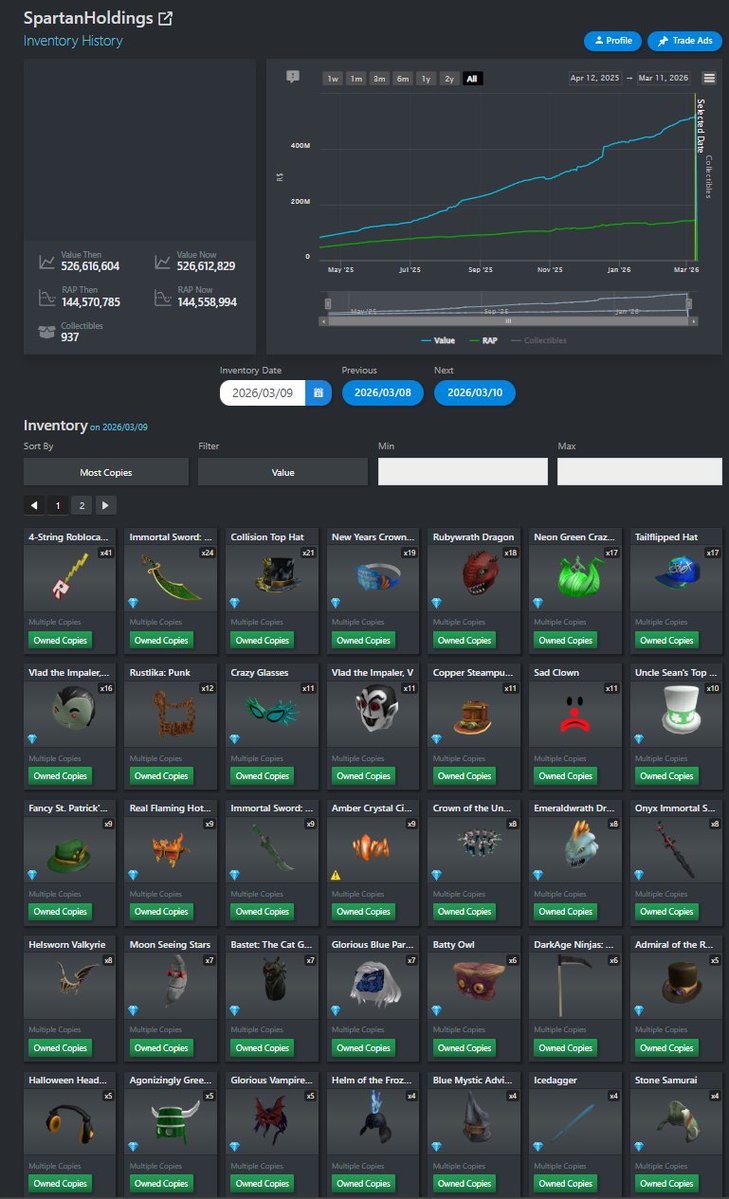Open the Filter Value dropdown
The width and height of the screenshot is (729, 1199).
point(283,473)
